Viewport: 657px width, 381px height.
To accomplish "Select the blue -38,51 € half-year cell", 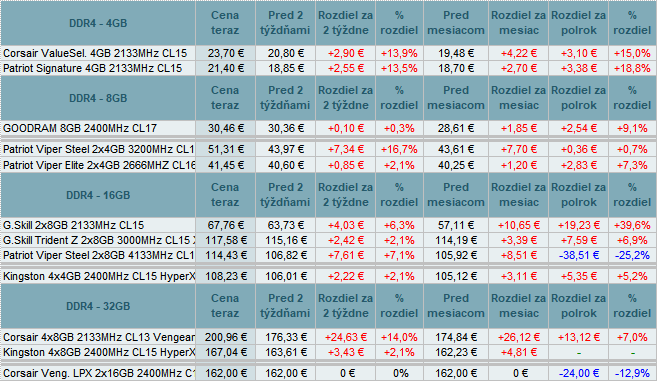I will pyautogui.click(x=578, y=255).
